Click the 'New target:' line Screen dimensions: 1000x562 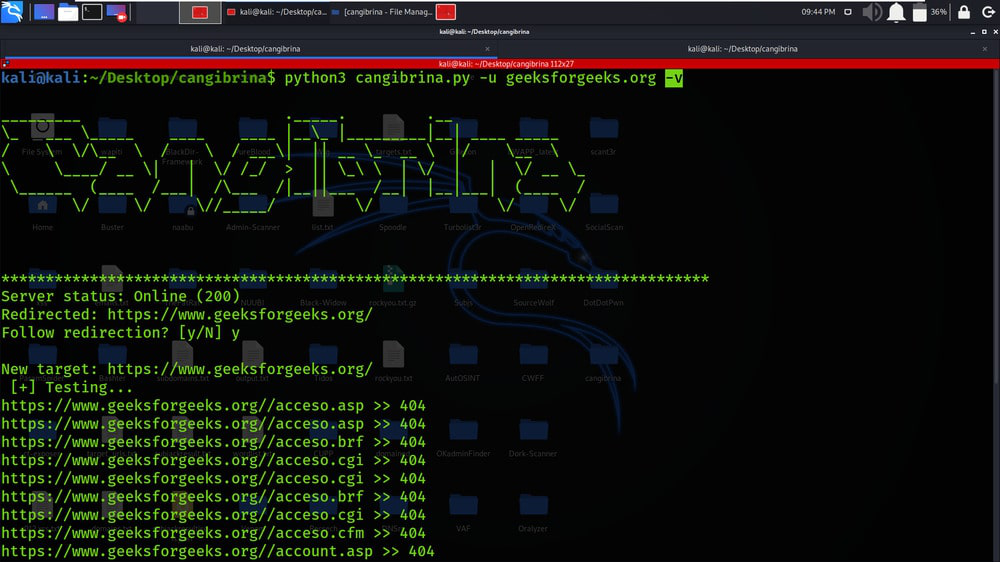coord(187,369)
